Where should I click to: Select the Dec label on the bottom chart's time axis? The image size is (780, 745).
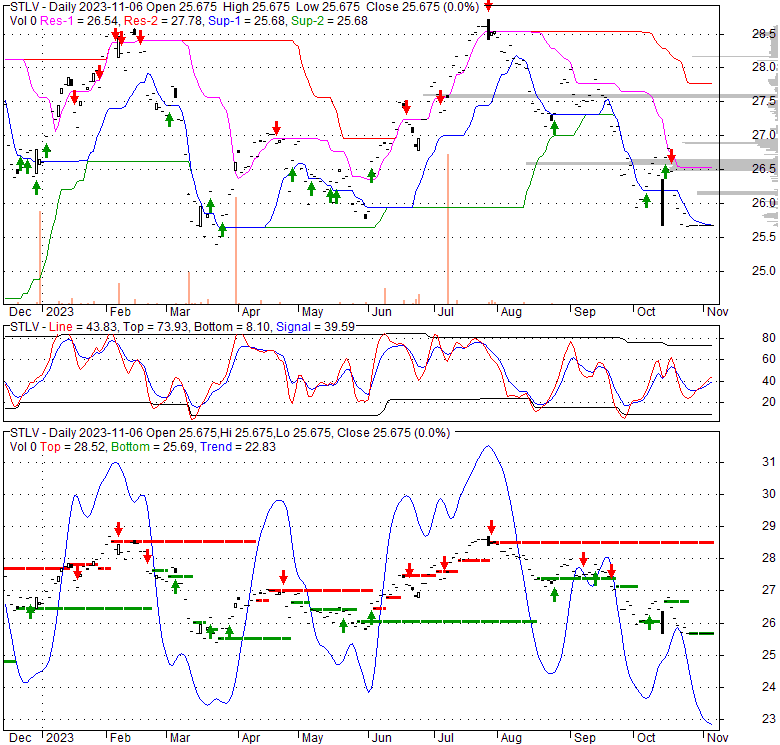(20, 738)
